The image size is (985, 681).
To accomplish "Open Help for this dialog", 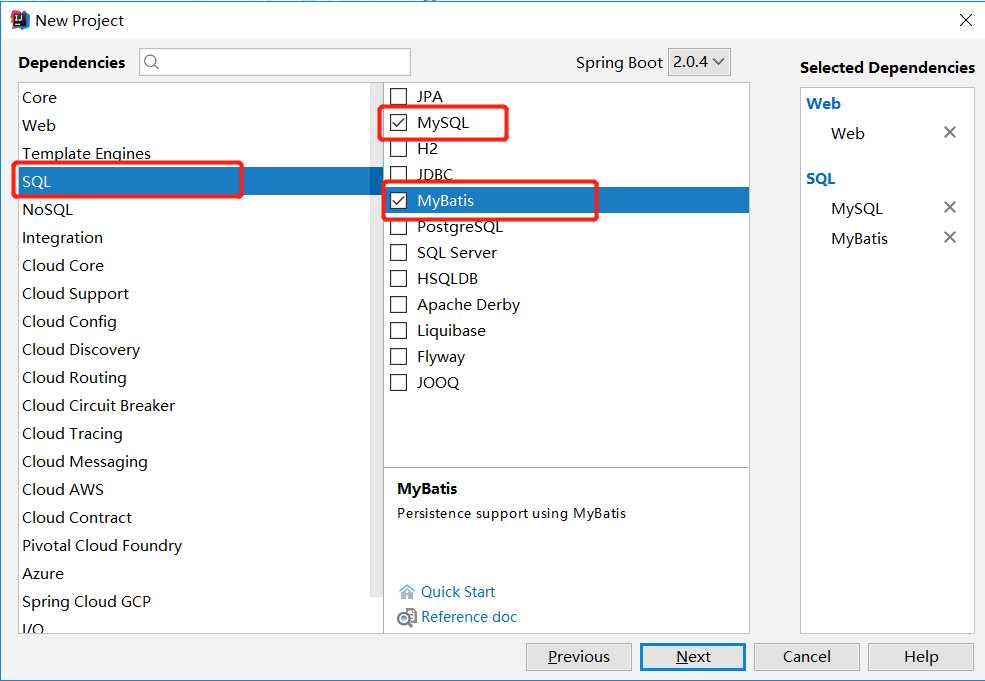I will [921, 656].
